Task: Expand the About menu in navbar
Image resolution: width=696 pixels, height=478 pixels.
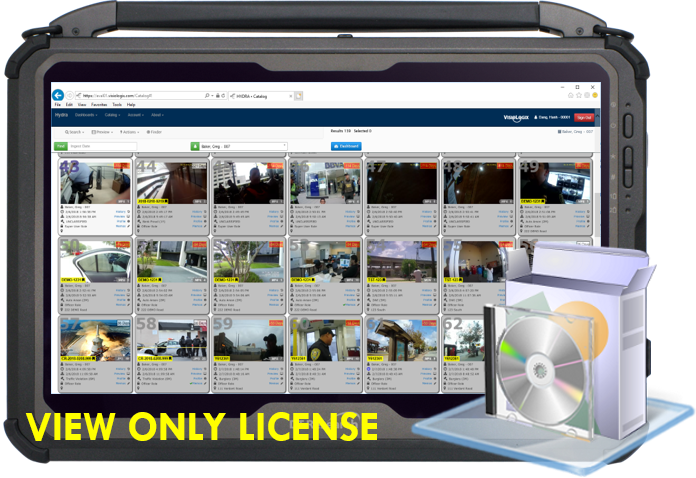Action: (x=157, y=116)
